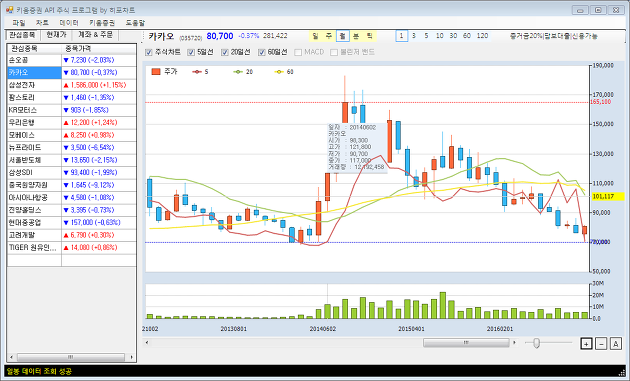630x381 pixels.
Task: Switch to the 관심종목 tab
Action: point(22,35)
